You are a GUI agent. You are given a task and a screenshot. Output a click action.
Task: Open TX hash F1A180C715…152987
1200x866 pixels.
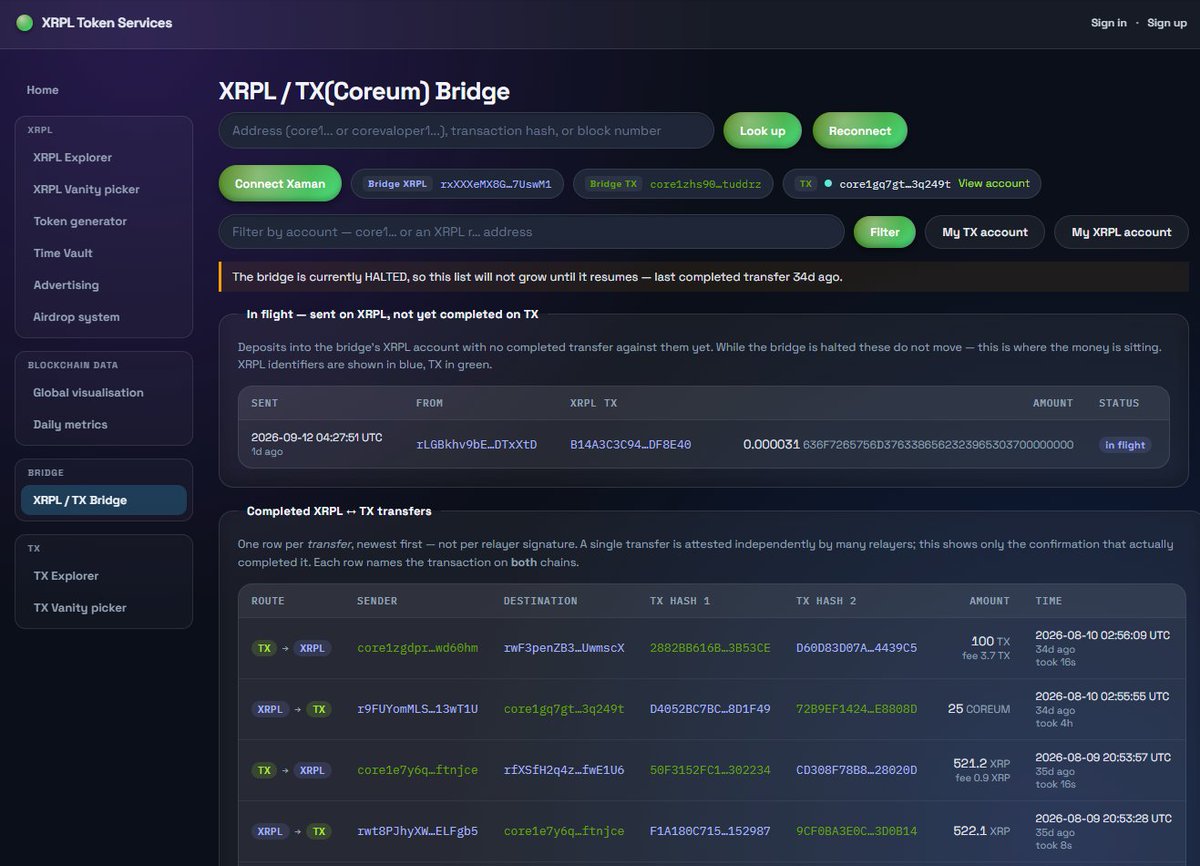[x=710, y=831]
